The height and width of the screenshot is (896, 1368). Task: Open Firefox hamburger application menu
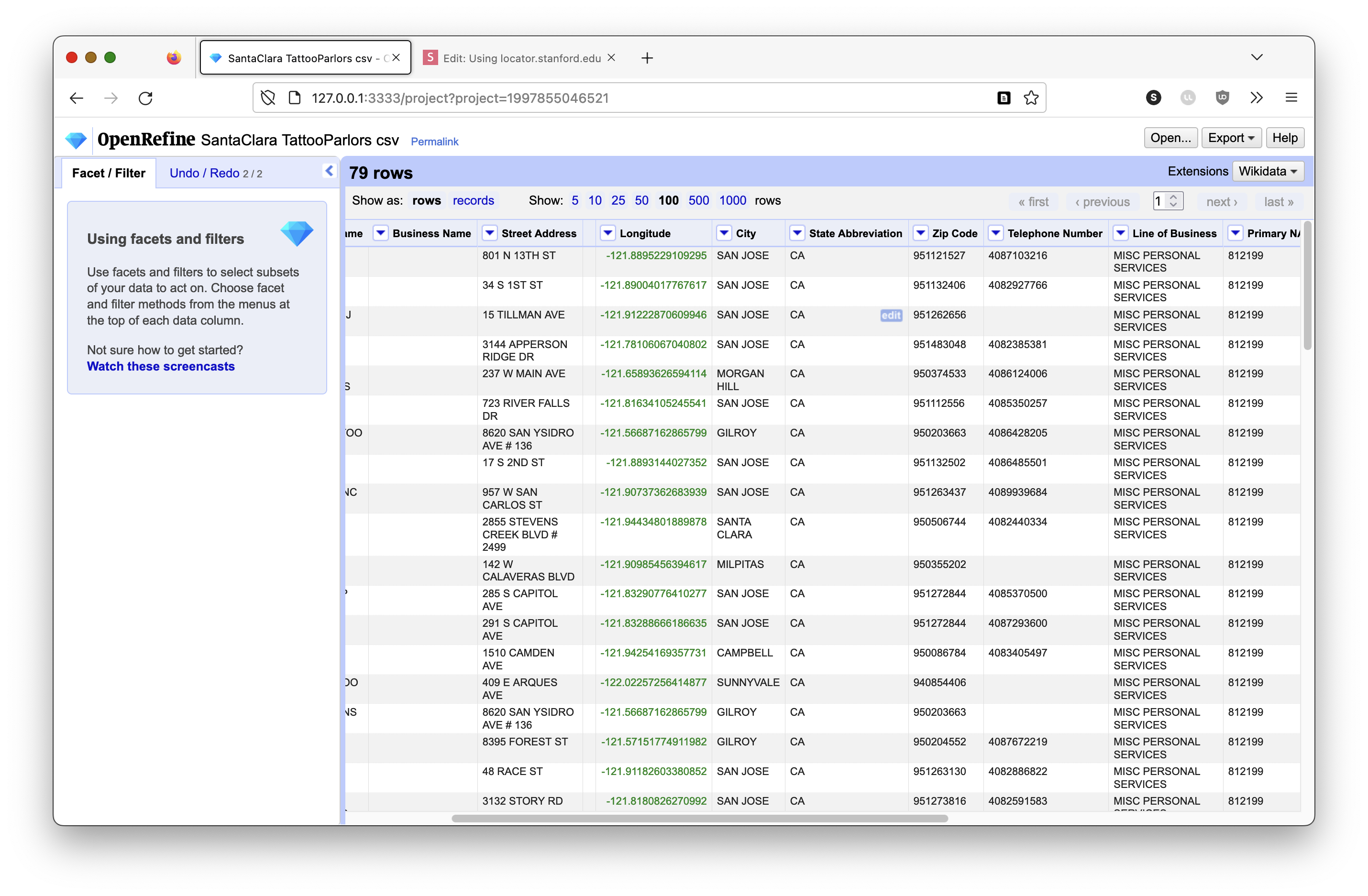point(1291,98)
